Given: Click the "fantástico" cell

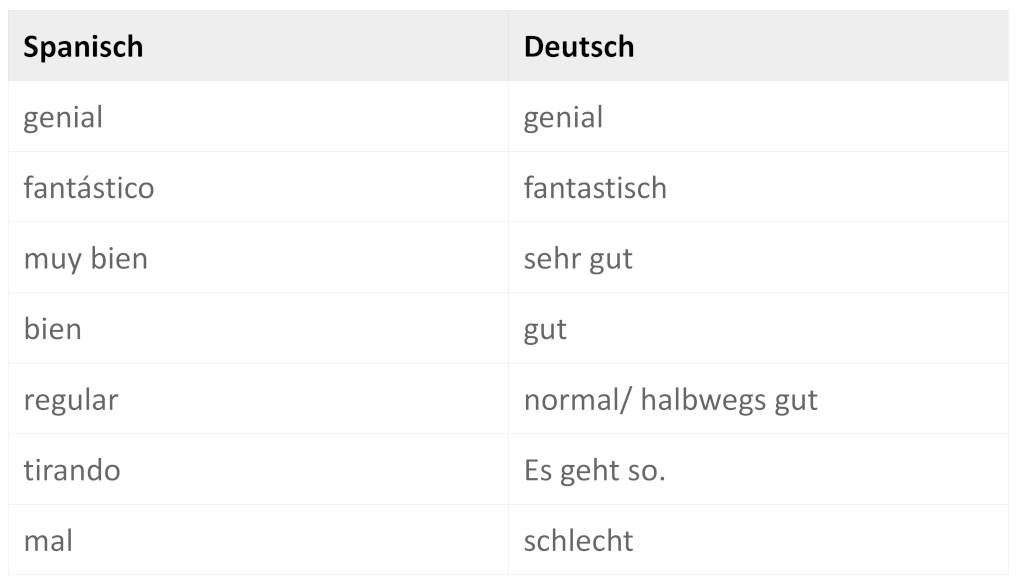Looking at the screenshot, I should [89, 188].
